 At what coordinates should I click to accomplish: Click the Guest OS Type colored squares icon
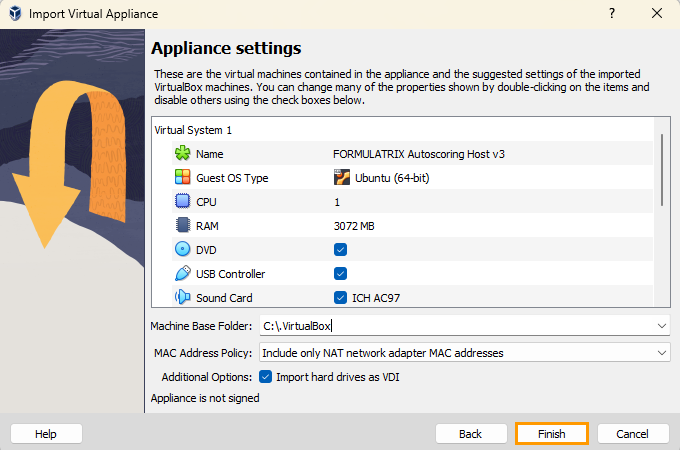point(183,177)
